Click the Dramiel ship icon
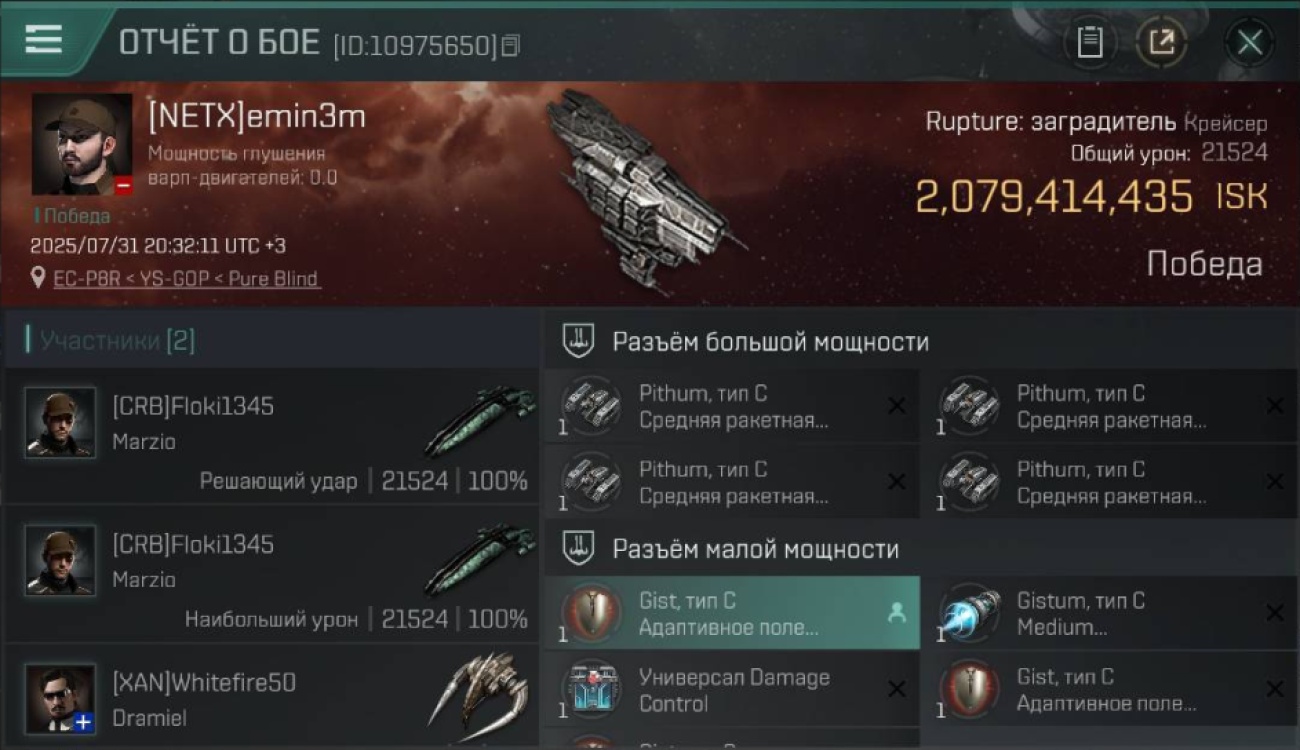Screen dimensions: 1300x750 [479, 692]
